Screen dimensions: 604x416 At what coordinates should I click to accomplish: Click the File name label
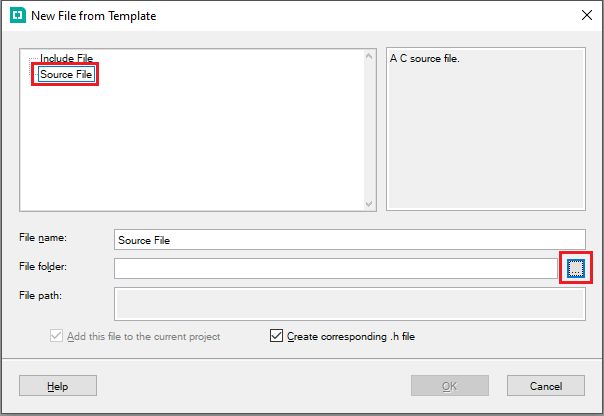(43, 238)
